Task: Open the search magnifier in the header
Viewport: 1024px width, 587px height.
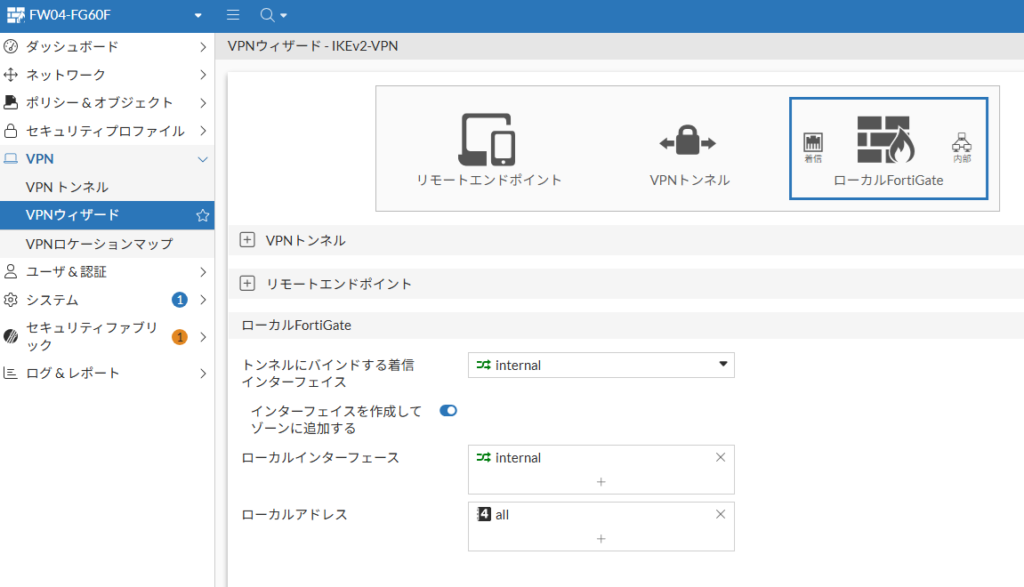Action: click(267, 14)
